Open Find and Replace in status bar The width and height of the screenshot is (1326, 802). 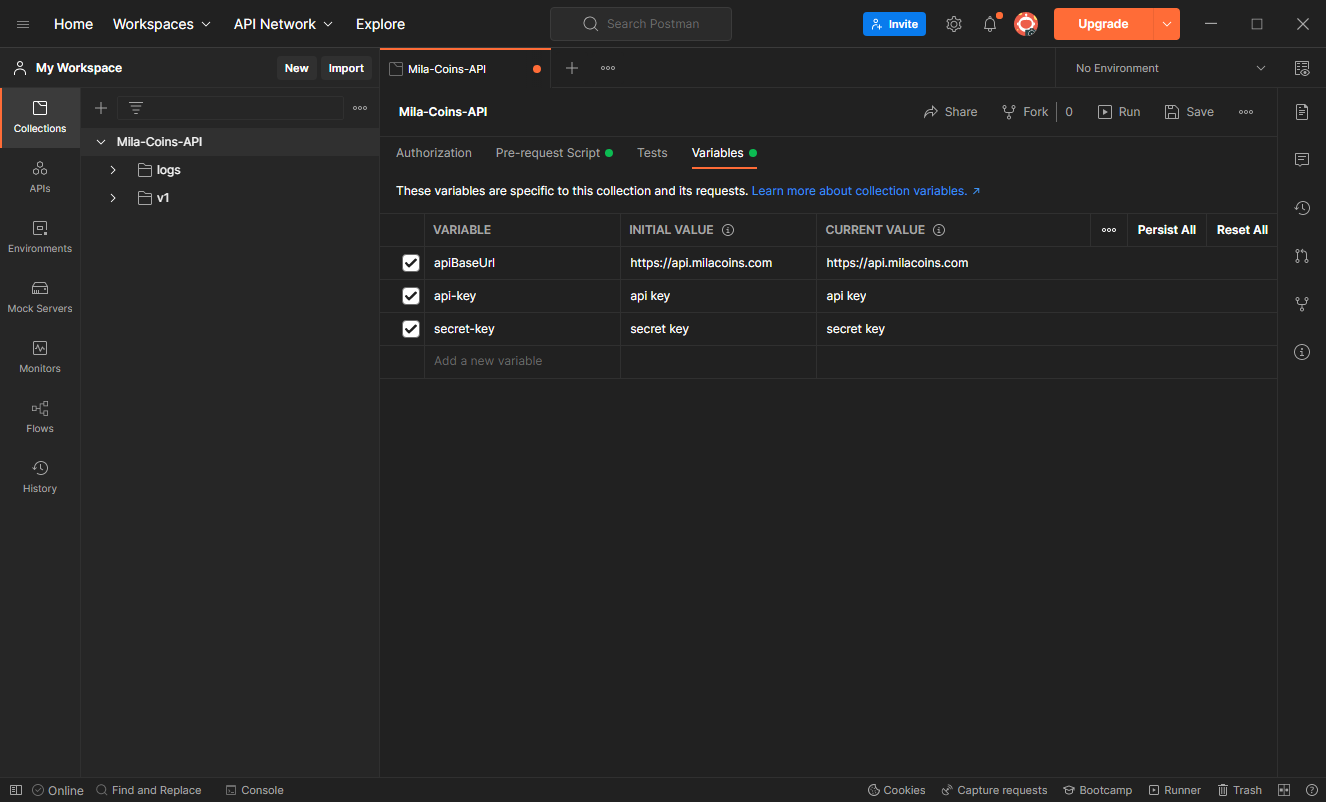148,790
